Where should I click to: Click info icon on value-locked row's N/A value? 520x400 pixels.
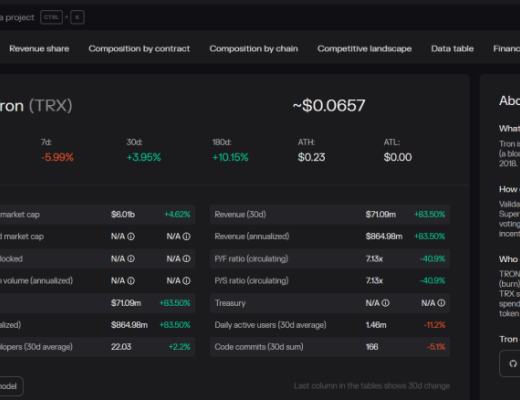pos(131,259)
